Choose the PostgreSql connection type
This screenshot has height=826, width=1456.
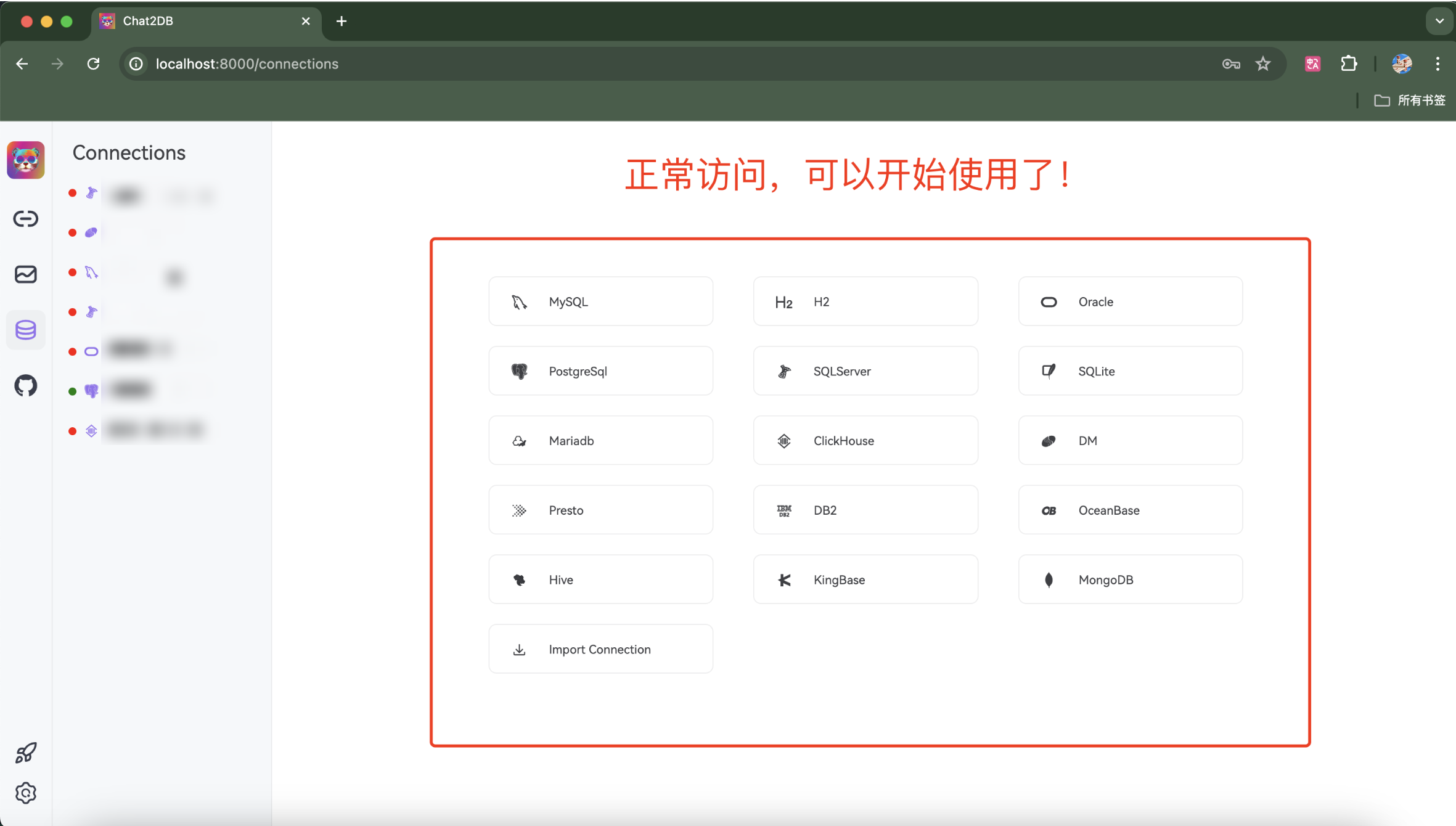[x=600, y=370]
